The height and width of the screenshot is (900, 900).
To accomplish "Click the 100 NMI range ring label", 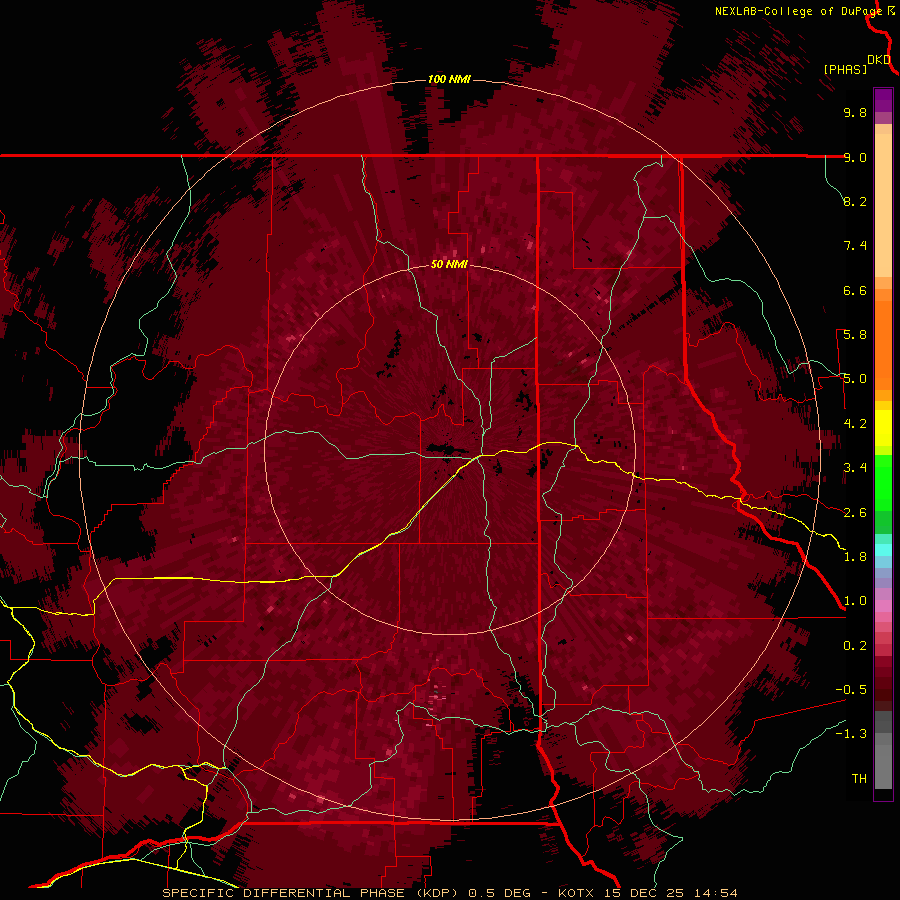I will click(449, 79).
